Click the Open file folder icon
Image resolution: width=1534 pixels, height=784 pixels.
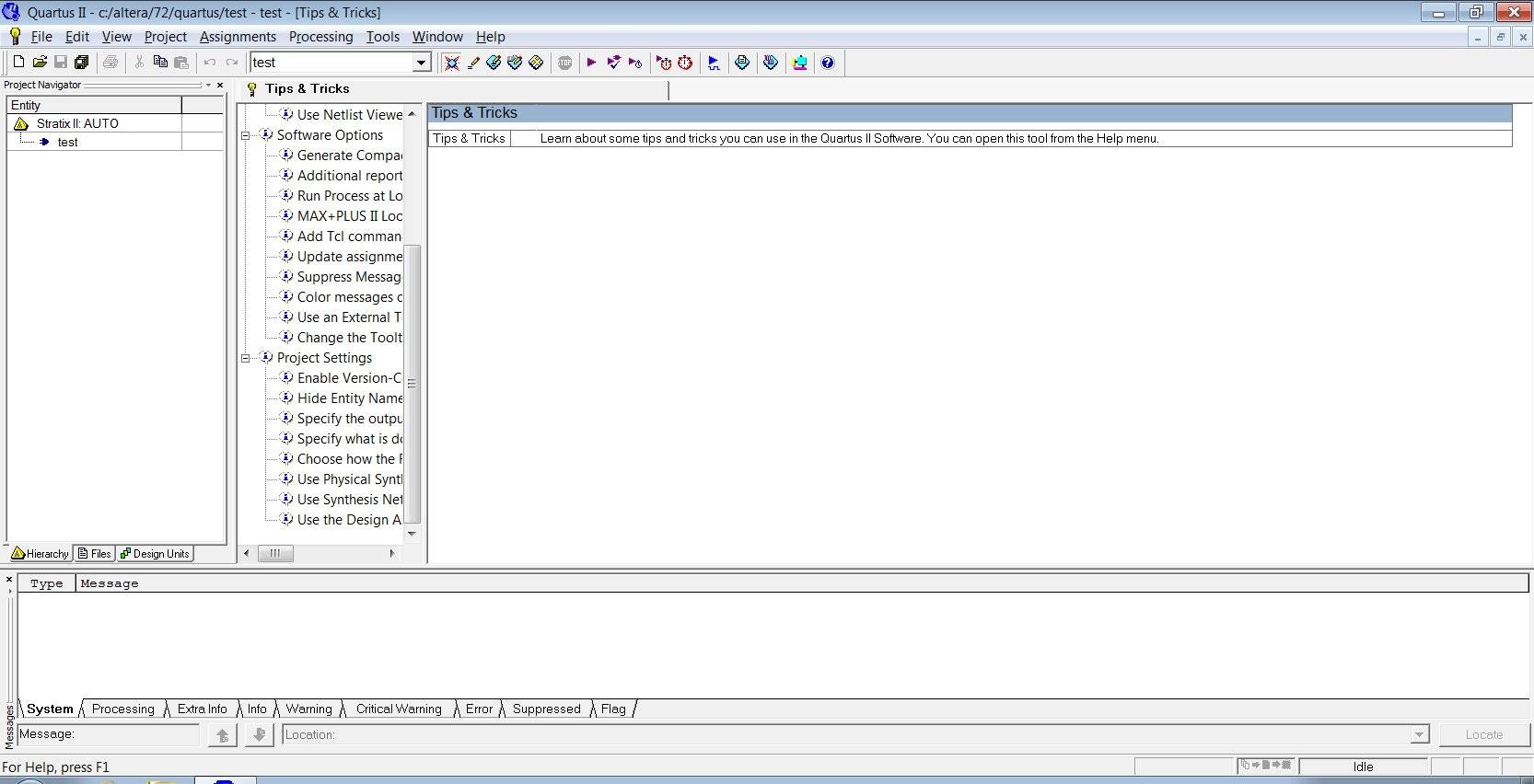[40, 63]
